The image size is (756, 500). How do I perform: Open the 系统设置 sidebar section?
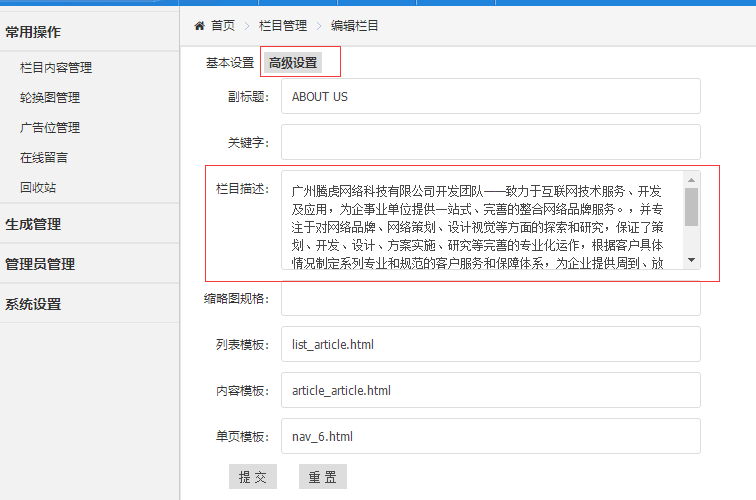(33, 304)
